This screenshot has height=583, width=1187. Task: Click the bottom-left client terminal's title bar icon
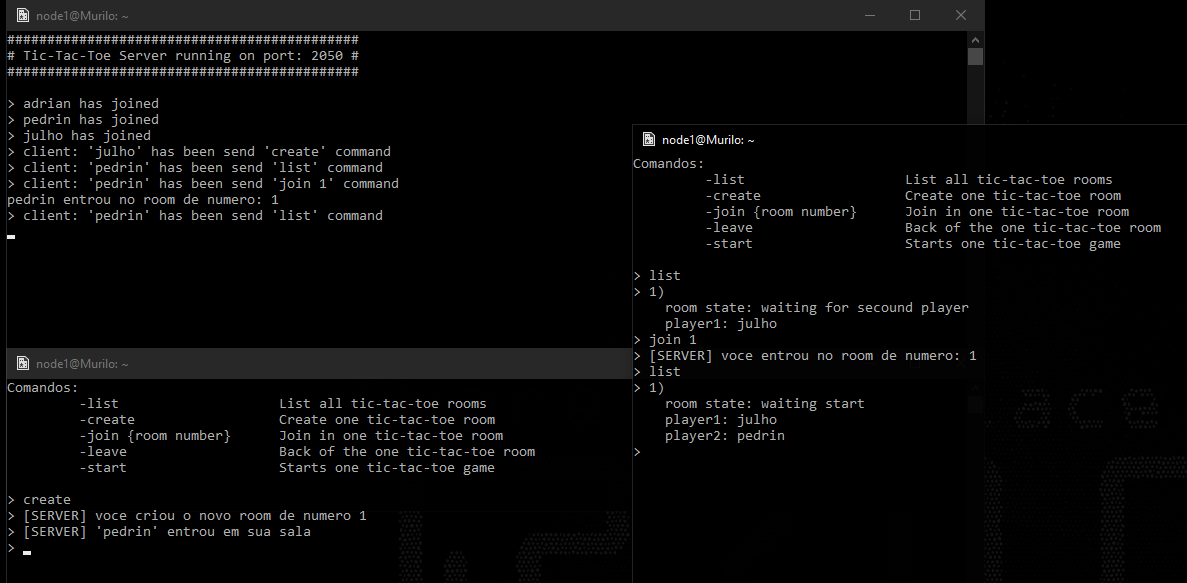click(23, 363)
